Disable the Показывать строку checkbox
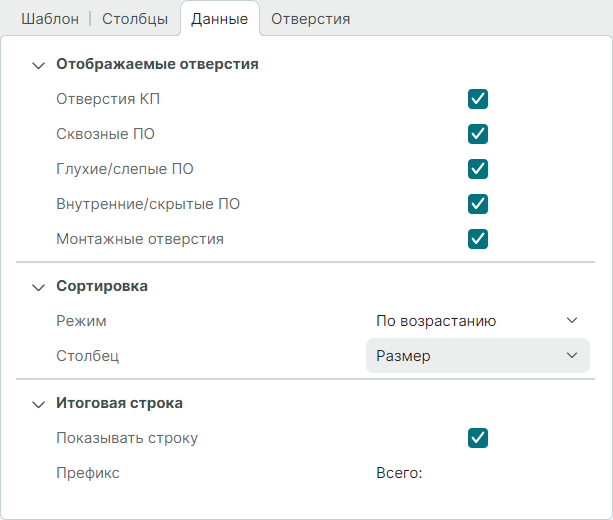This screenshot has height=520, width=613. 478,438
